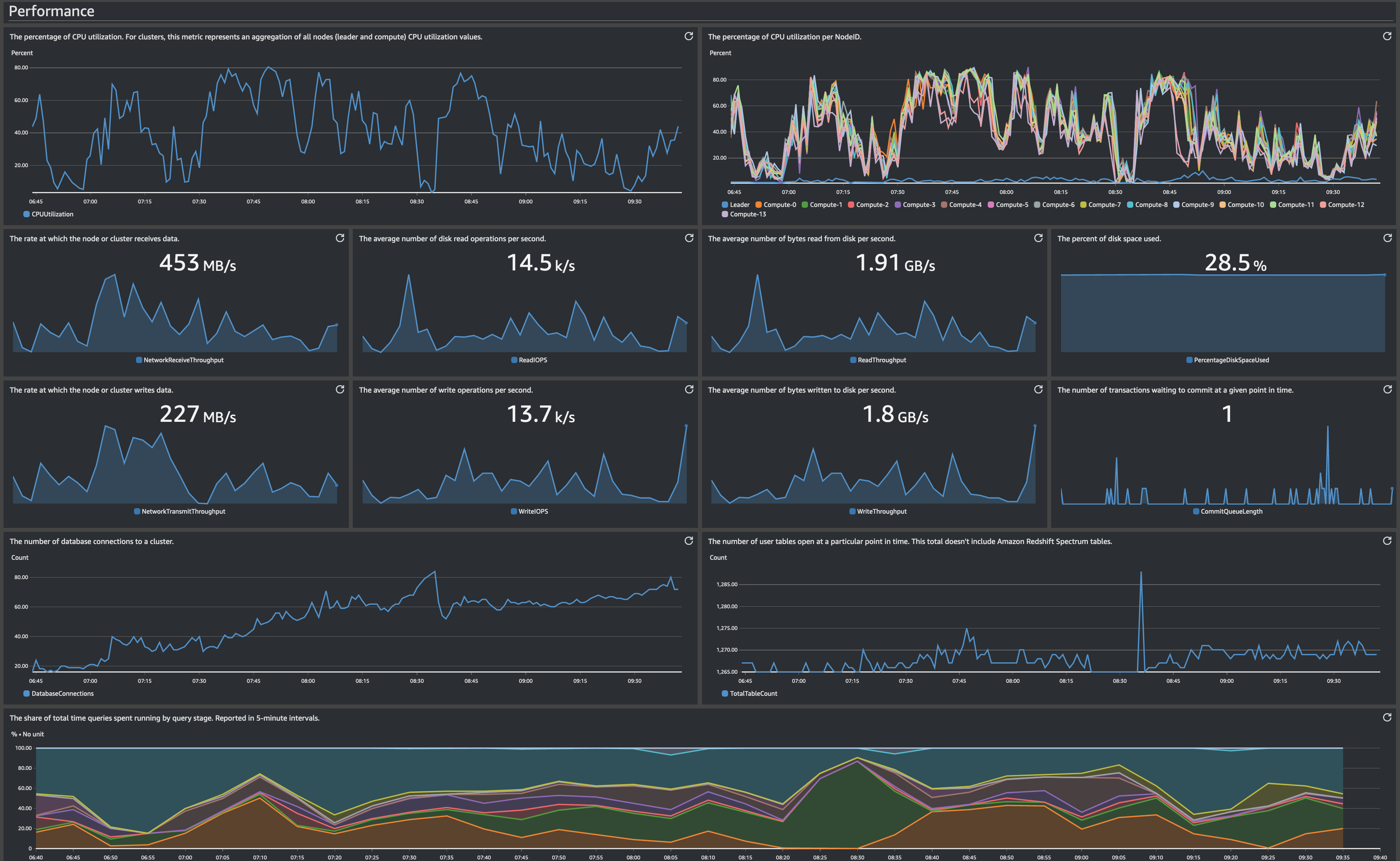Click the 227 MB/s transmit rate value
The width and height of the screenshot is (1400, 861).
tap(197, 415)
